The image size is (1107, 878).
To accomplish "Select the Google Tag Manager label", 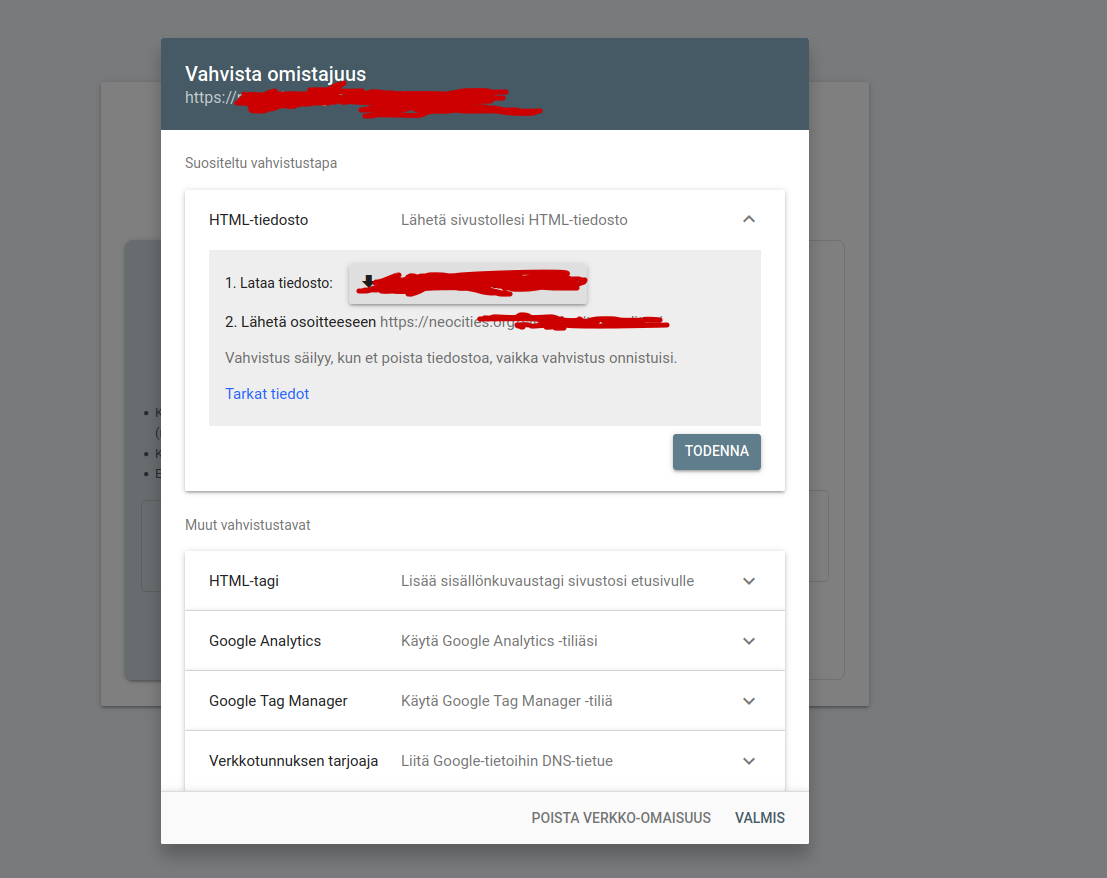I will click(278, 701).
